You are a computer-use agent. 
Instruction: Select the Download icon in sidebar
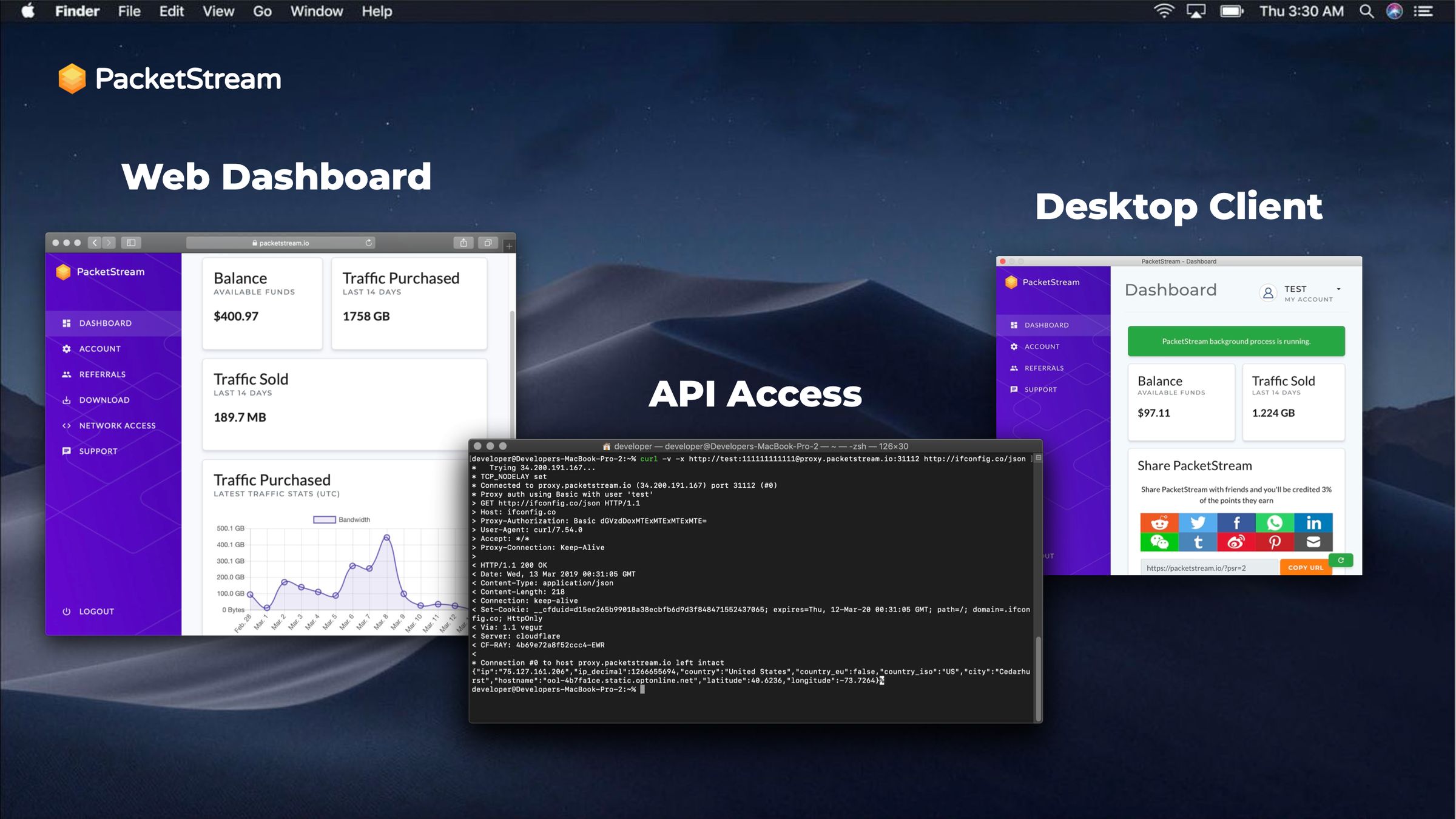67,400
